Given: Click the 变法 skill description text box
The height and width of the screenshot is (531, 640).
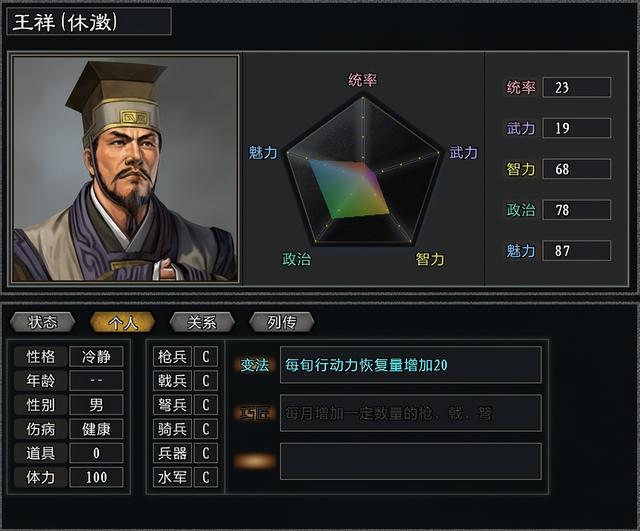Looking at the screenshot, I should (410, 365).
